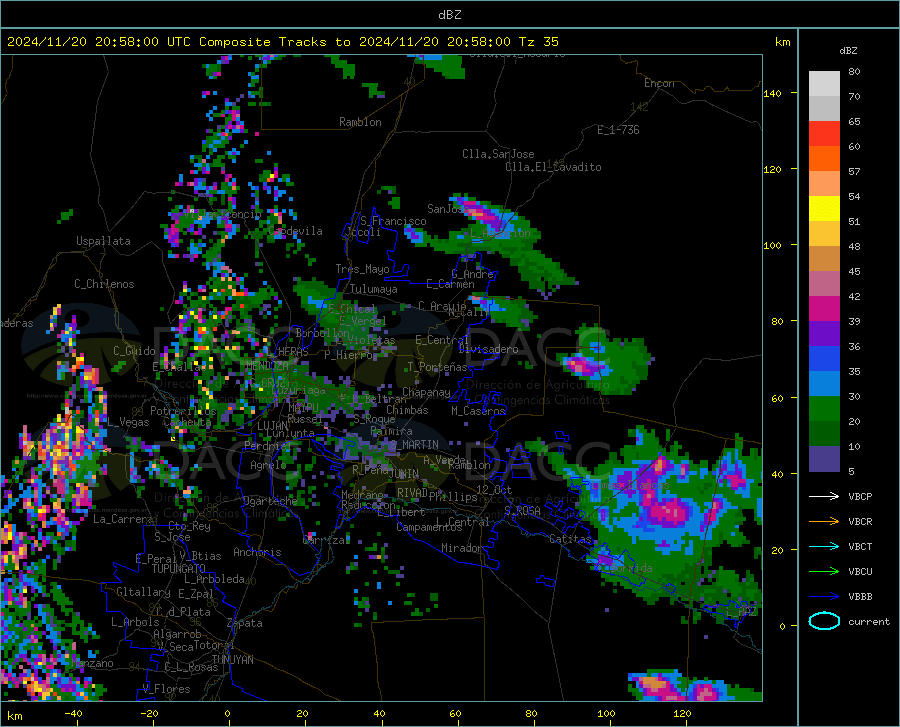Pick the light gray 70-80 dBZ swatch
Image resolution: width=900 pixels, height=727 pixels.
824,84
